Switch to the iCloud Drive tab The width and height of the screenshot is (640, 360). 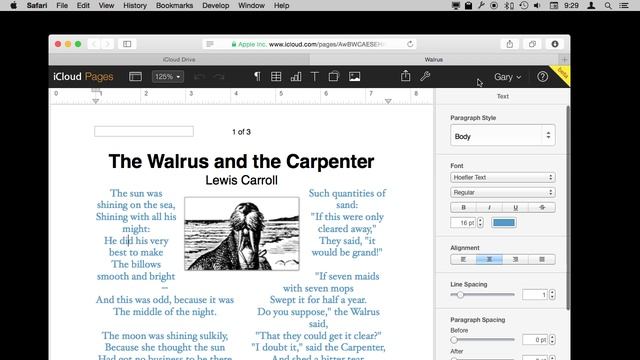coord(179,60)
